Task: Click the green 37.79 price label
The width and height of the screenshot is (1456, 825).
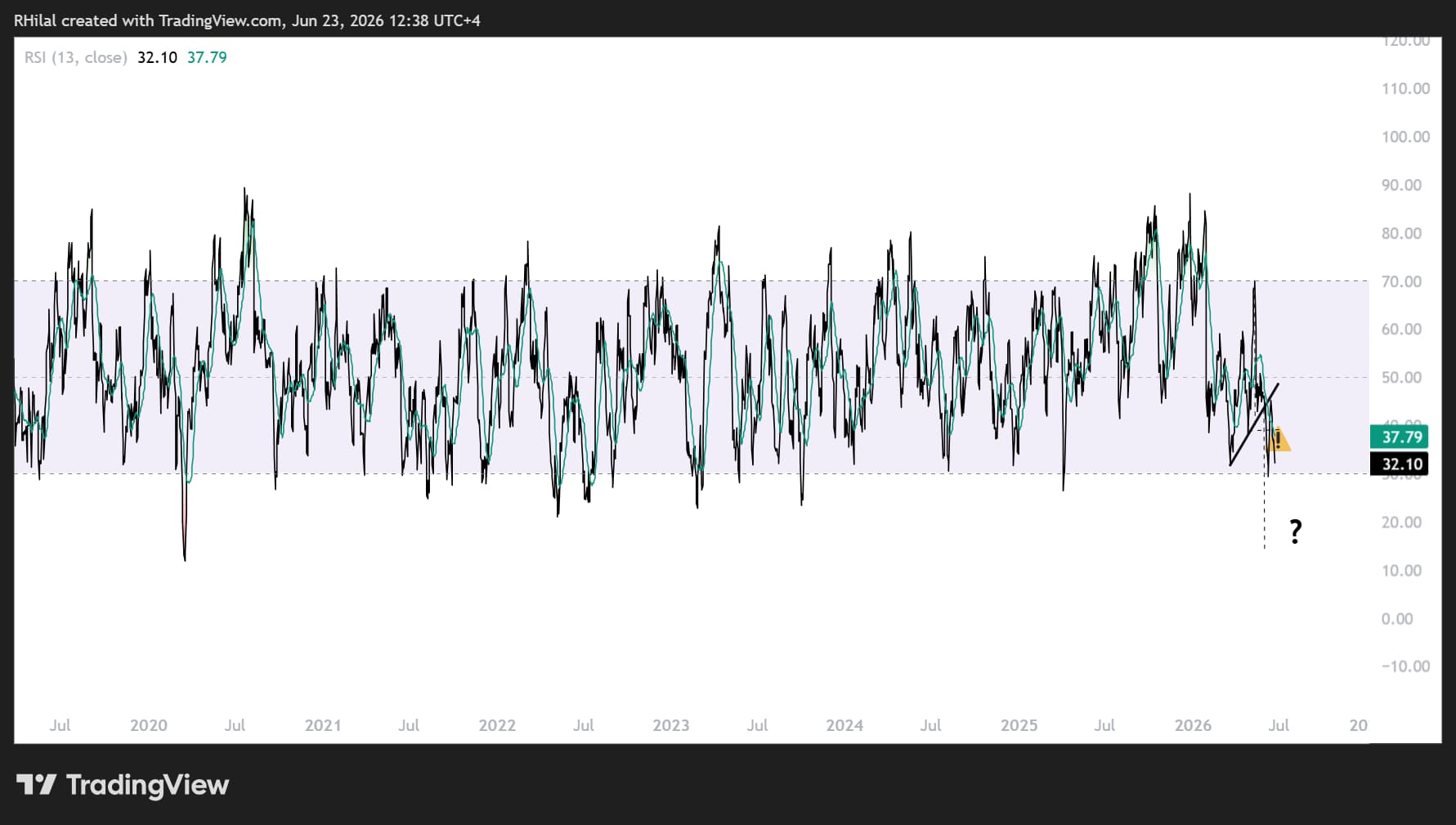Action: 1399,437
